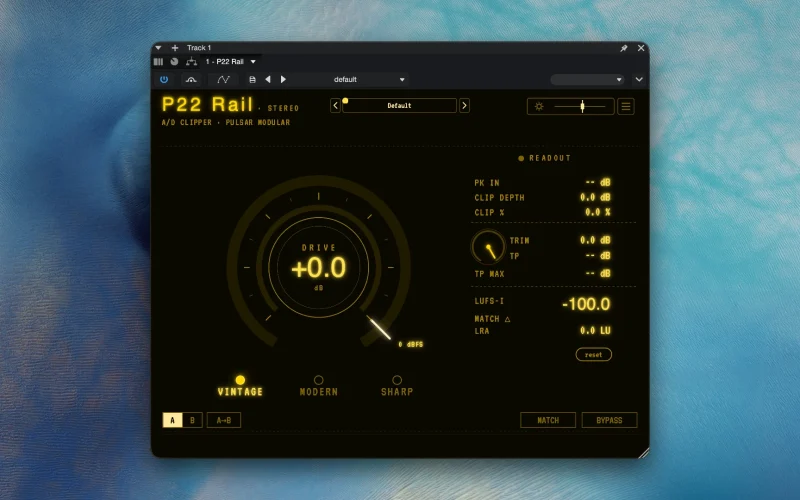Click the +0.0 drive value
The image size is (800, 500).
pos(318,268)
